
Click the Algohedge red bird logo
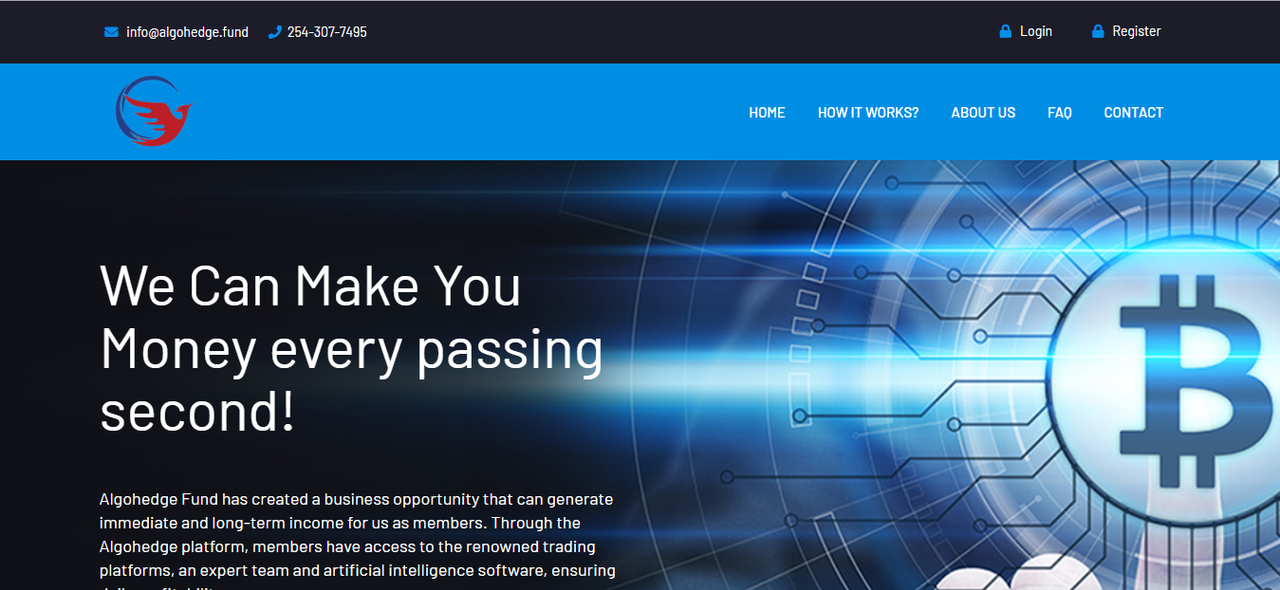point(153,111)
